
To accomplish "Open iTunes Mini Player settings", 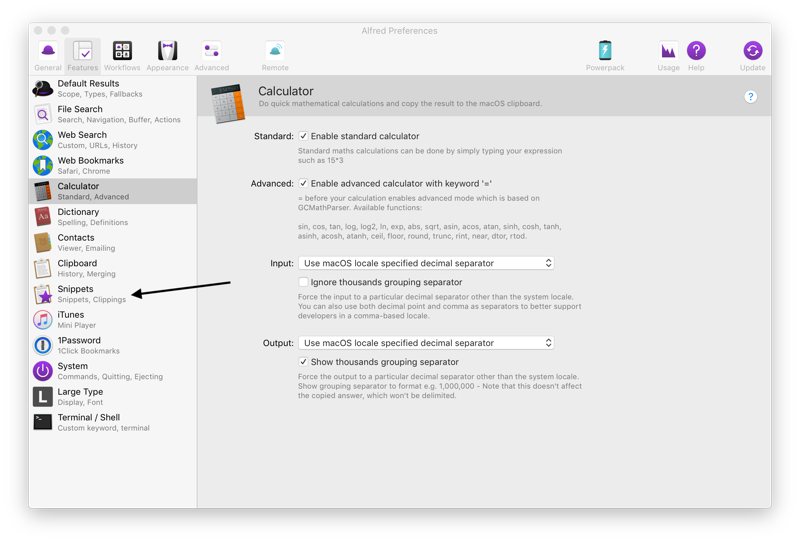I will pyautogui.click(x=113, y=319).
